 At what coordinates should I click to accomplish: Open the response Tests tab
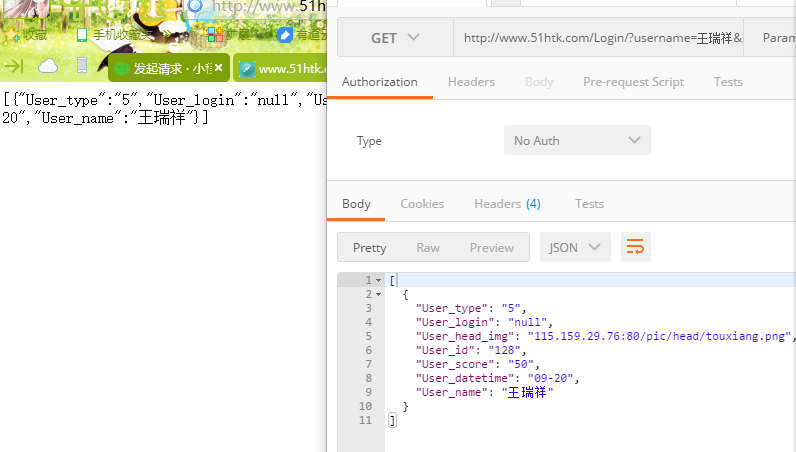[x=589, y=204]
